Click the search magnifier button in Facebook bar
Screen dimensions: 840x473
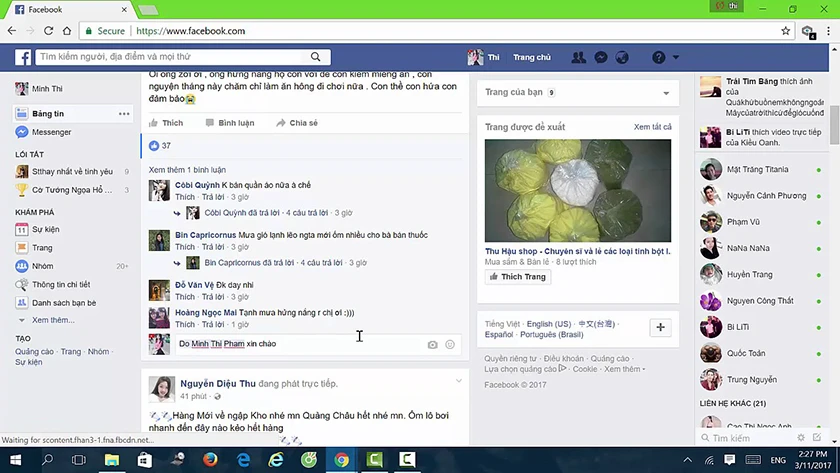click(x=316, y=57)
